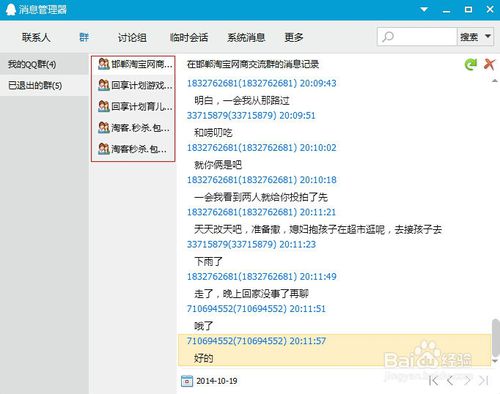Click group icon beside 邯郸淘宝网商
This screenshot has width=500, height=394.
[104, 64]
